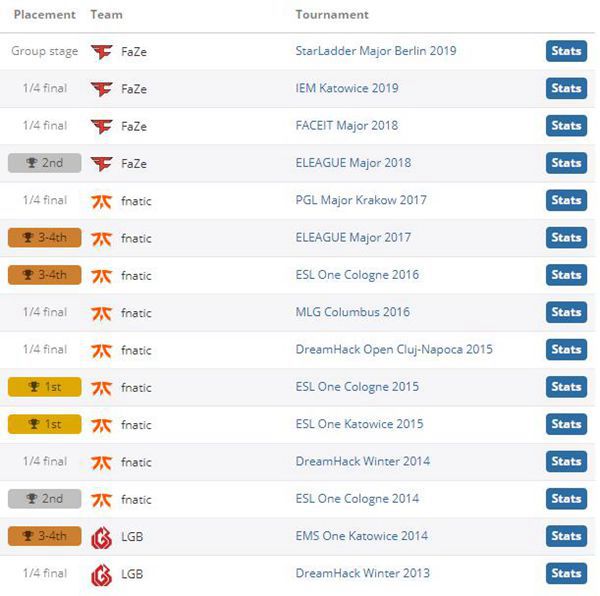Image resolution: width=600 pixels, height=596 pixels.
Task: Open the FACEIT Major 2018 tournament link
Action: [x=347, y=125]
